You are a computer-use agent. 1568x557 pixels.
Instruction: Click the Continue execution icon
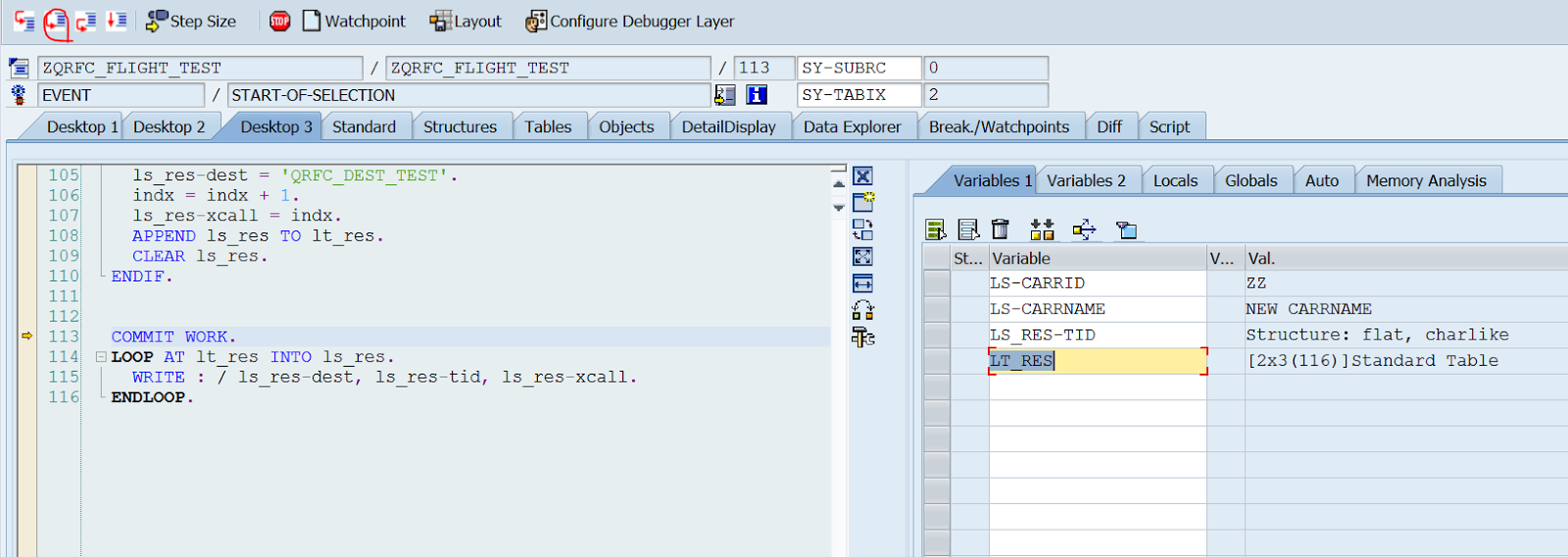(x=117, y=21)
